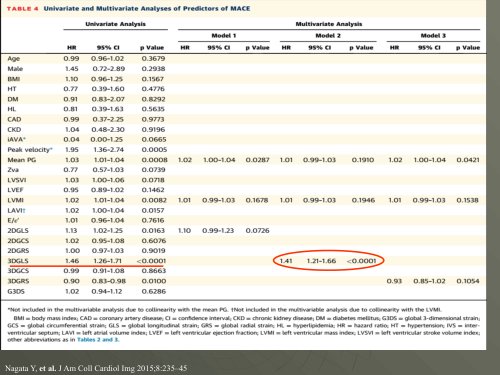Click the 'Model 2' header
This screenshot has width=500, height=375.
click(x=328, y=36)
